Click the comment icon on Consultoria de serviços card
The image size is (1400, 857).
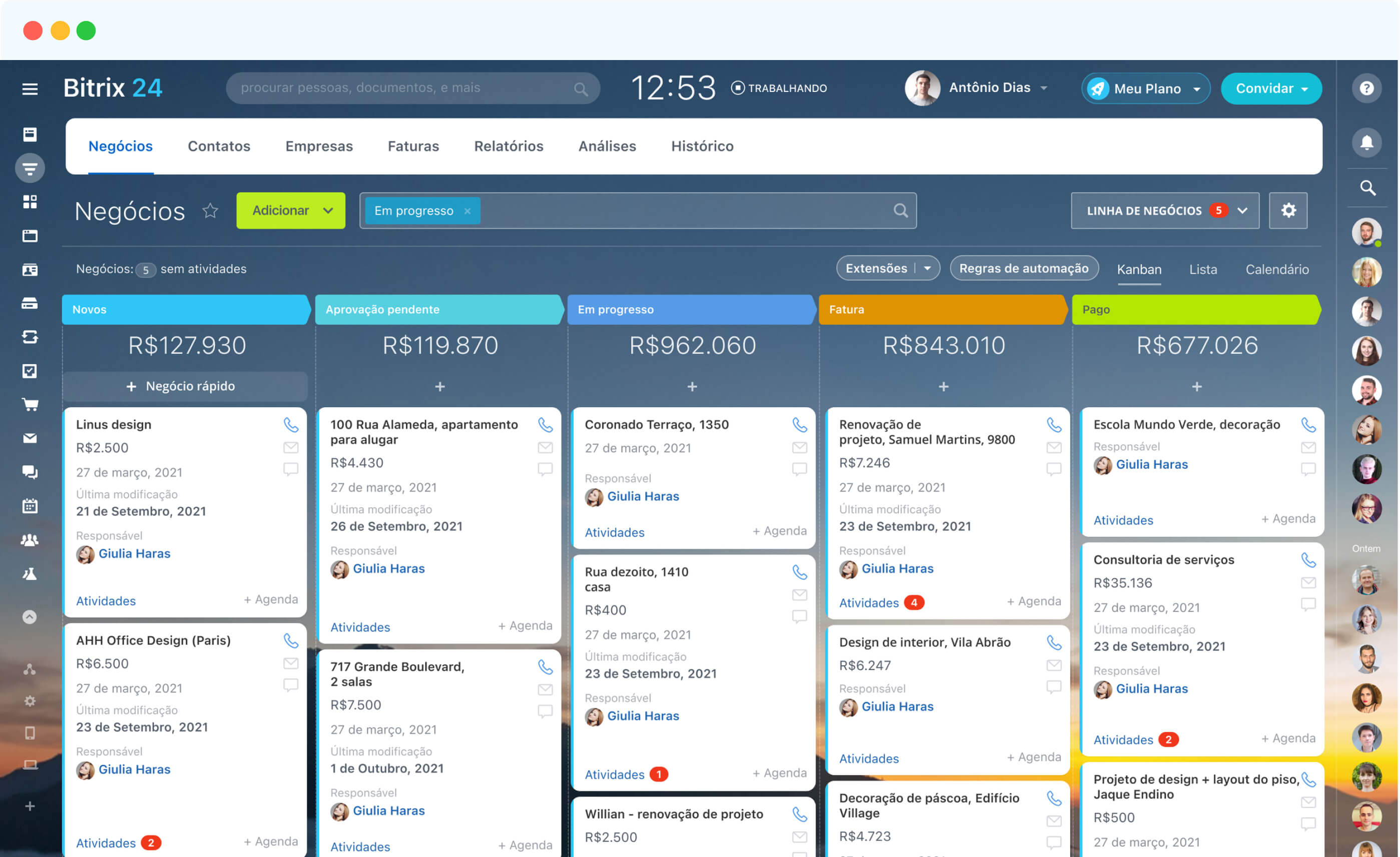pyautogui.click(x=1307, y=604)
